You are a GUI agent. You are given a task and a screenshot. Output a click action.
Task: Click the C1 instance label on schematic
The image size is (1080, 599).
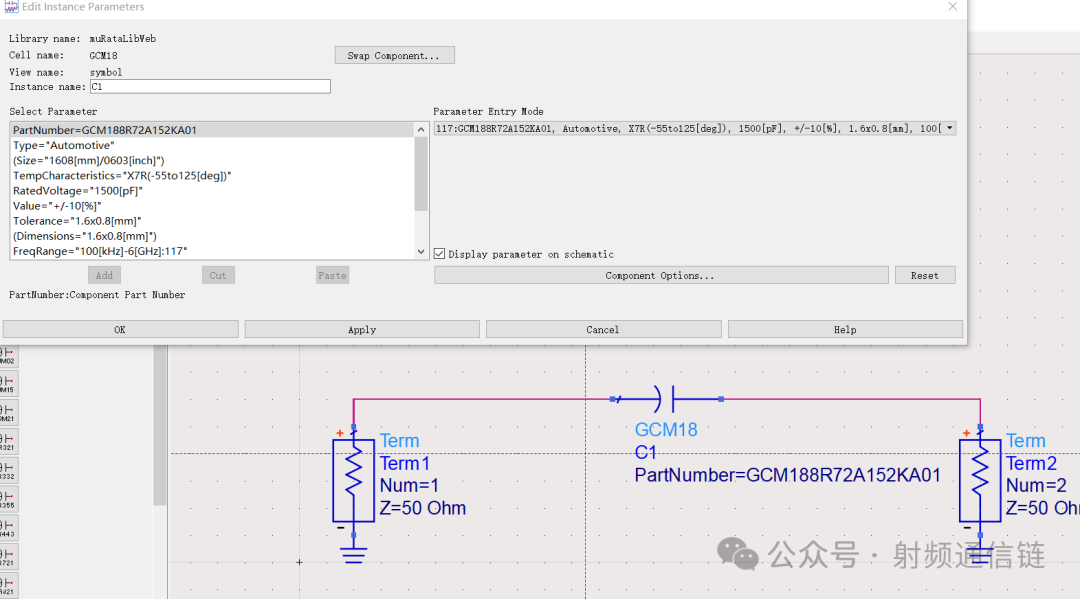click(645, 452)
